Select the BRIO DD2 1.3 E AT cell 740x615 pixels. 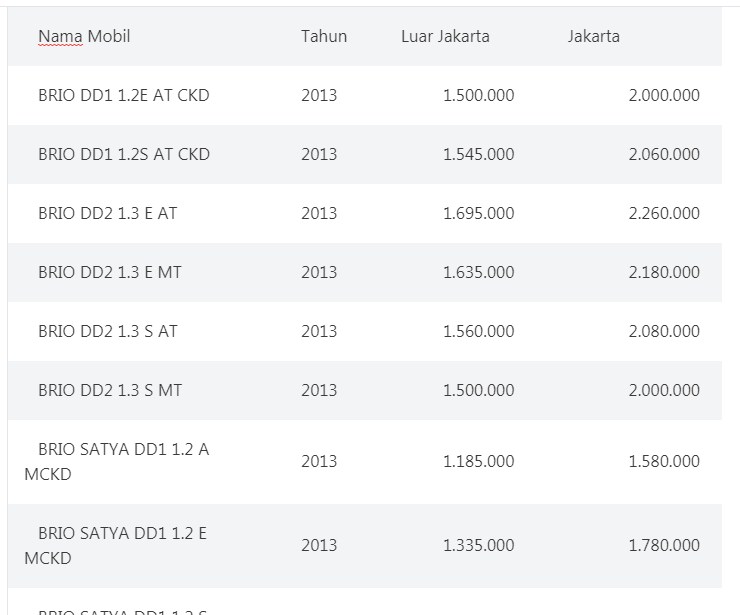point(108,213)
